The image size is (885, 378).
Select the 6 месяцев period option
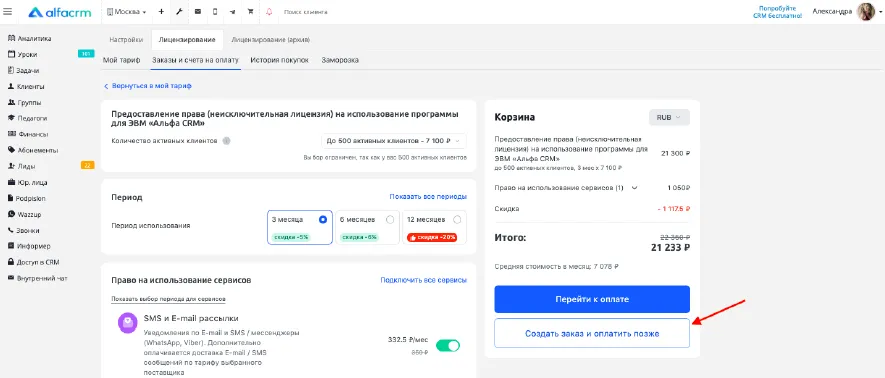[x=367, y=227]
